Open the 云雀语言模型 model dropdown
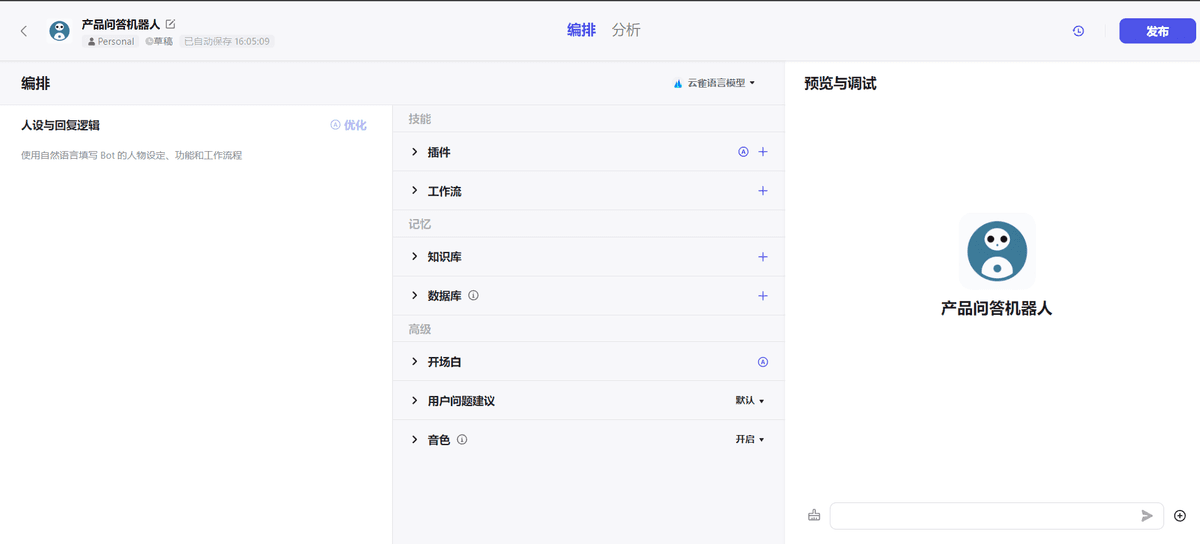 coord(715,83)
